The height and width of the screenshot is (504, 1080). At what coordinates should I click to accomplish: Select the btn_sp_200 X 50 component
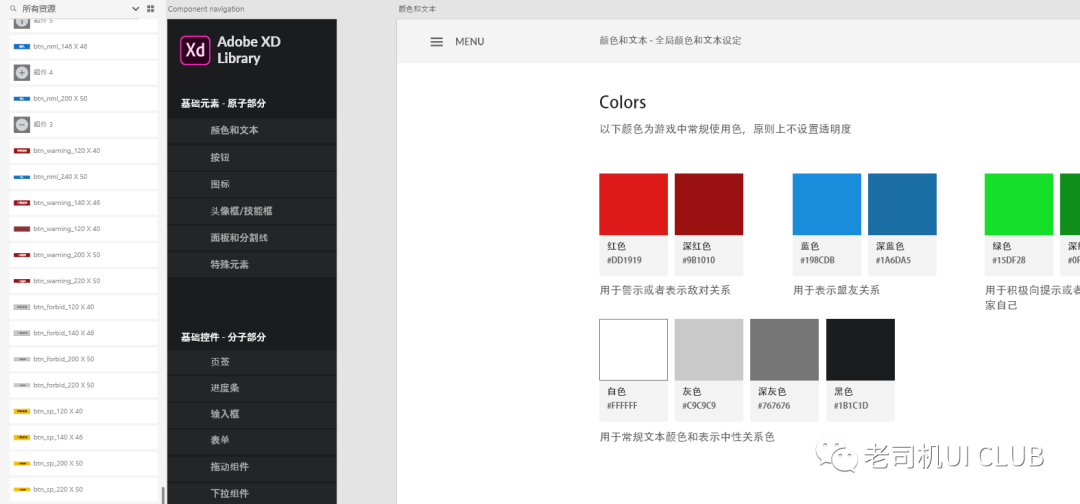[83, 463]
